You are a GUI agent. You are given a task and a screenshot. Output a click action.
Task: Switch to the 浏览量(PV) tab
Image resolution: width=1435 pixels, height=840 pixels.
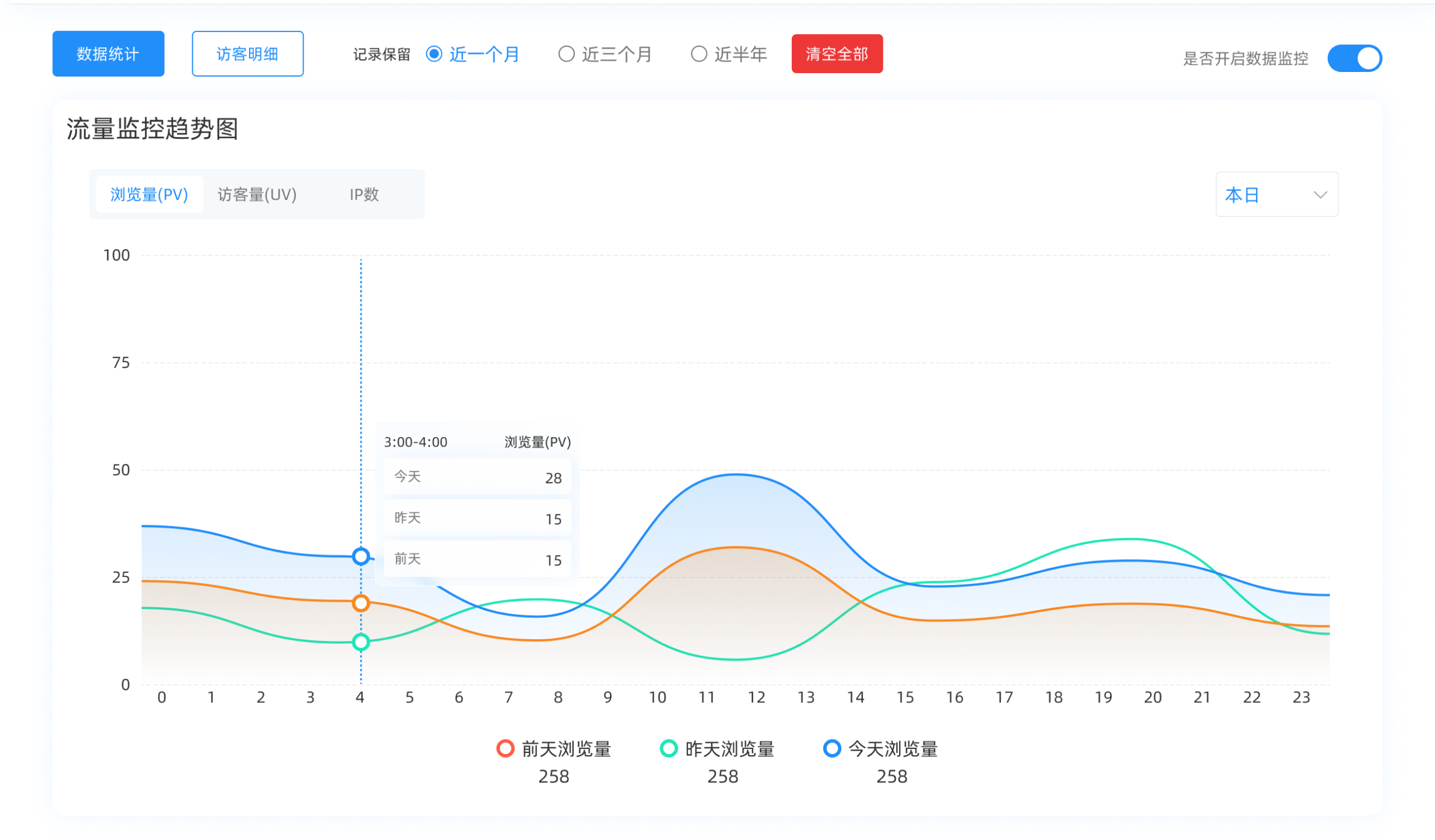point(149,194)
